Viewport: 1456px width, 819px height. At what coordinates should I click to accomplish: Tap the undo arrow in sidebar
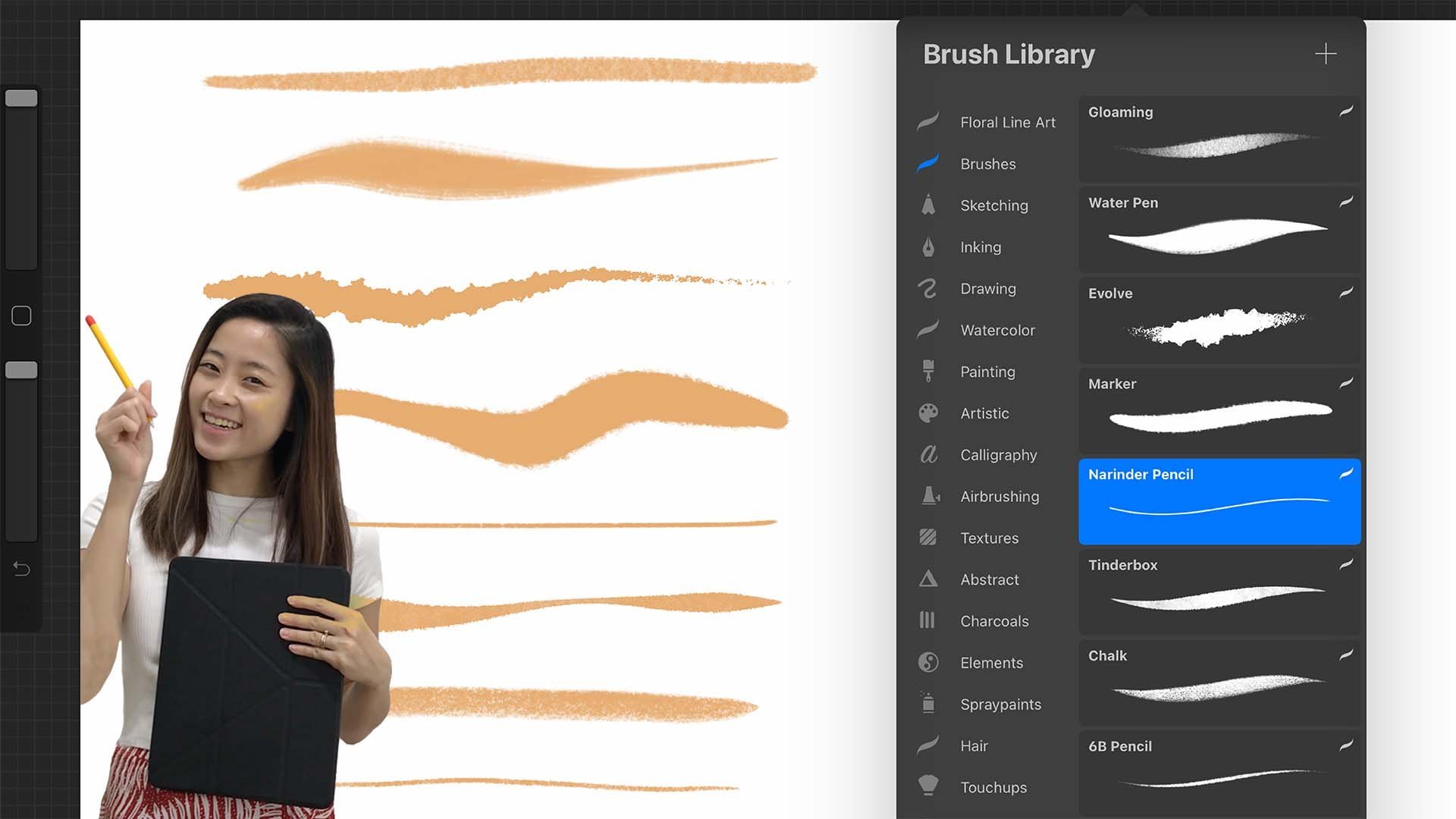(x=21, y=569)
